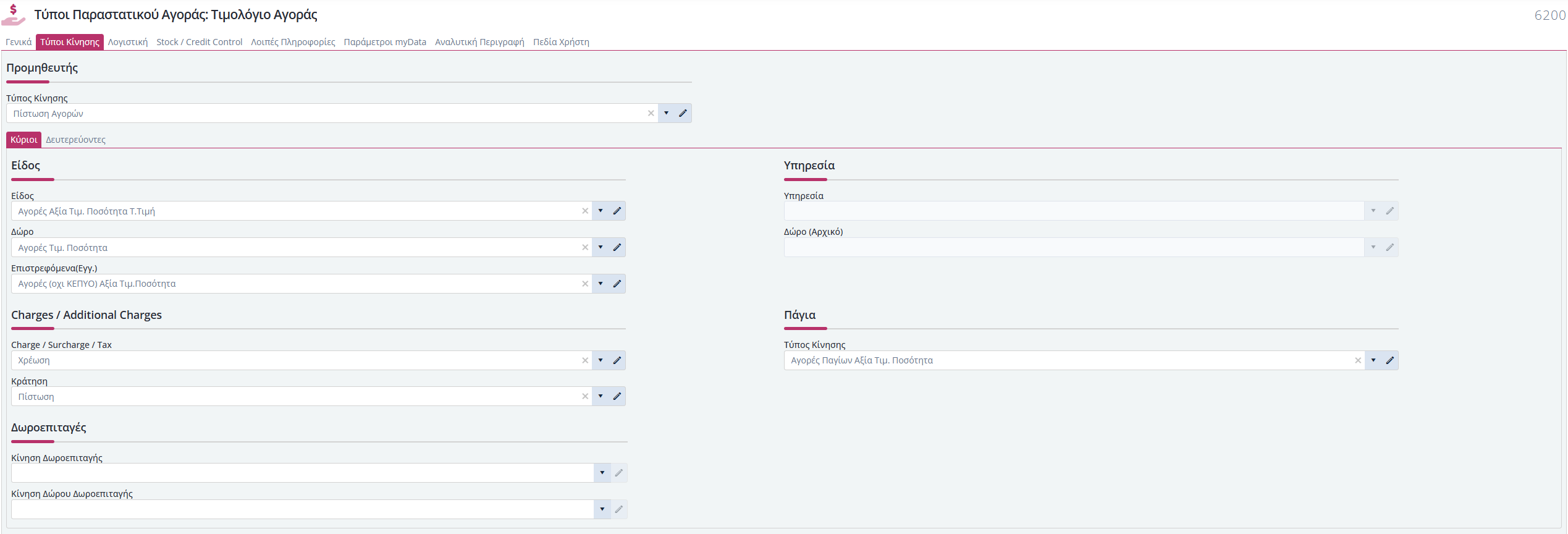Edit Charge / Surcharge / Tax pencil icon
Screen dimensions: 1568x534
pos(617,360)
